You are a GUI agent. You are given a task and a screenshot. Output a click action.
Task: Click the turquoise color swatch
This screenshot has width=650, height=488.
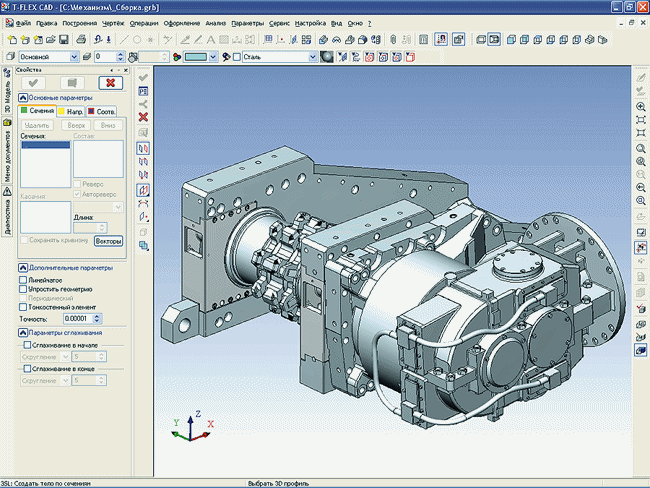coord(196,57)
